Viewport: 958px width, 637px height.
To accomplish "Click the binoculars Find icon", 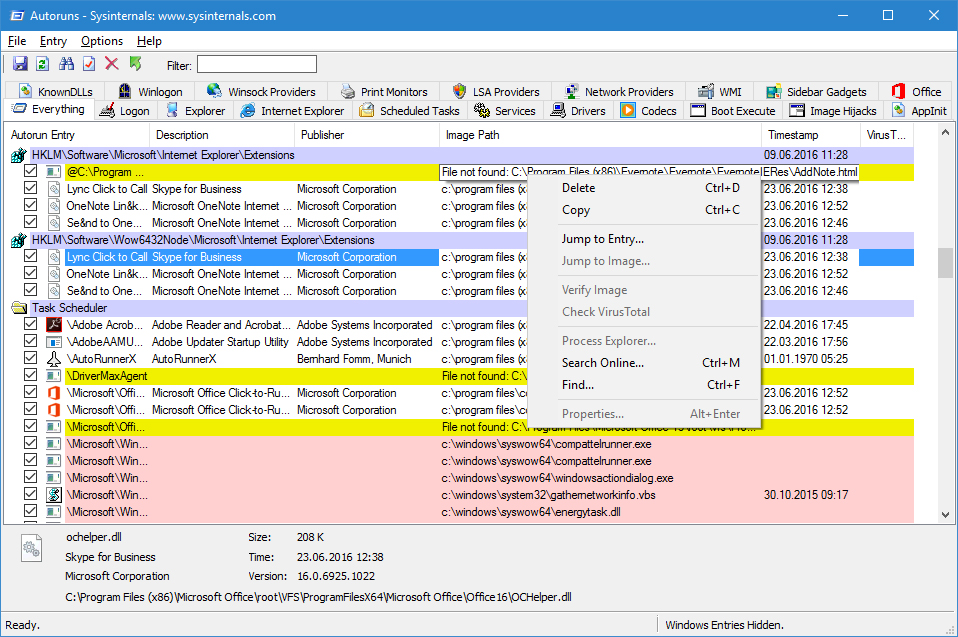I will click(66, 64).
